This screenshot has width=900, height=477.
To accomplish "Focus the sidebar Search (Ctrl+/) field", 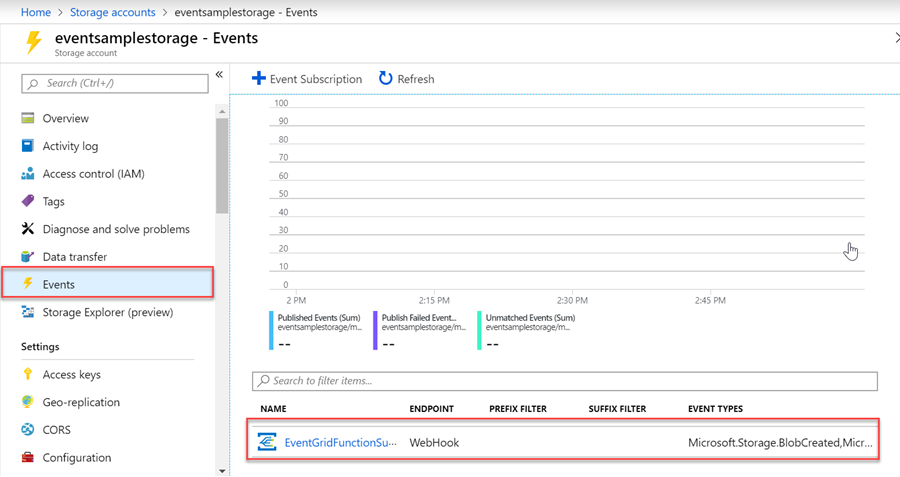I will [x=115, y=83].
